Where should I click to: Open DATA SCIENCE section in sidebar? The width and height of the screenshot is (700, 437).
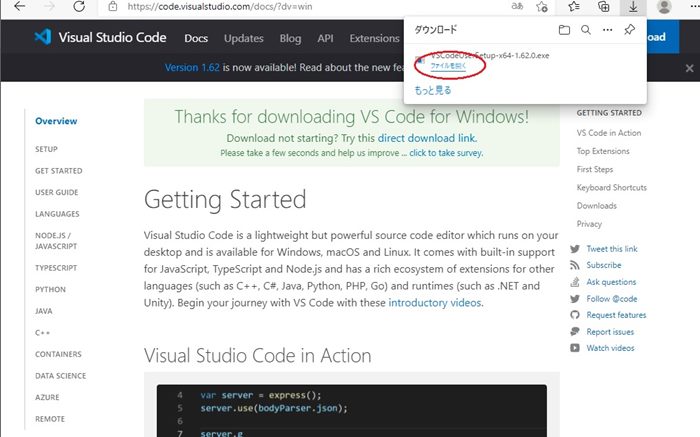coord(61,376)
